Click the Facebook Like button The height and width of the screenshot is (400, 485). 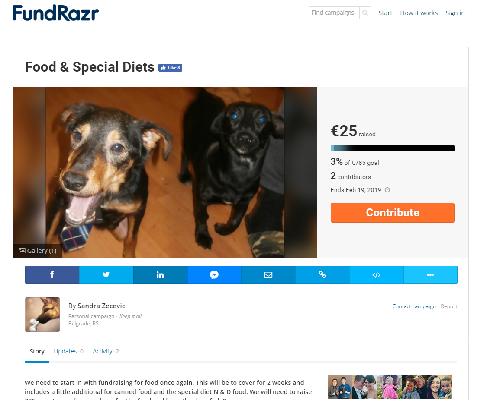pyautogui.click(x=170, y=68)
